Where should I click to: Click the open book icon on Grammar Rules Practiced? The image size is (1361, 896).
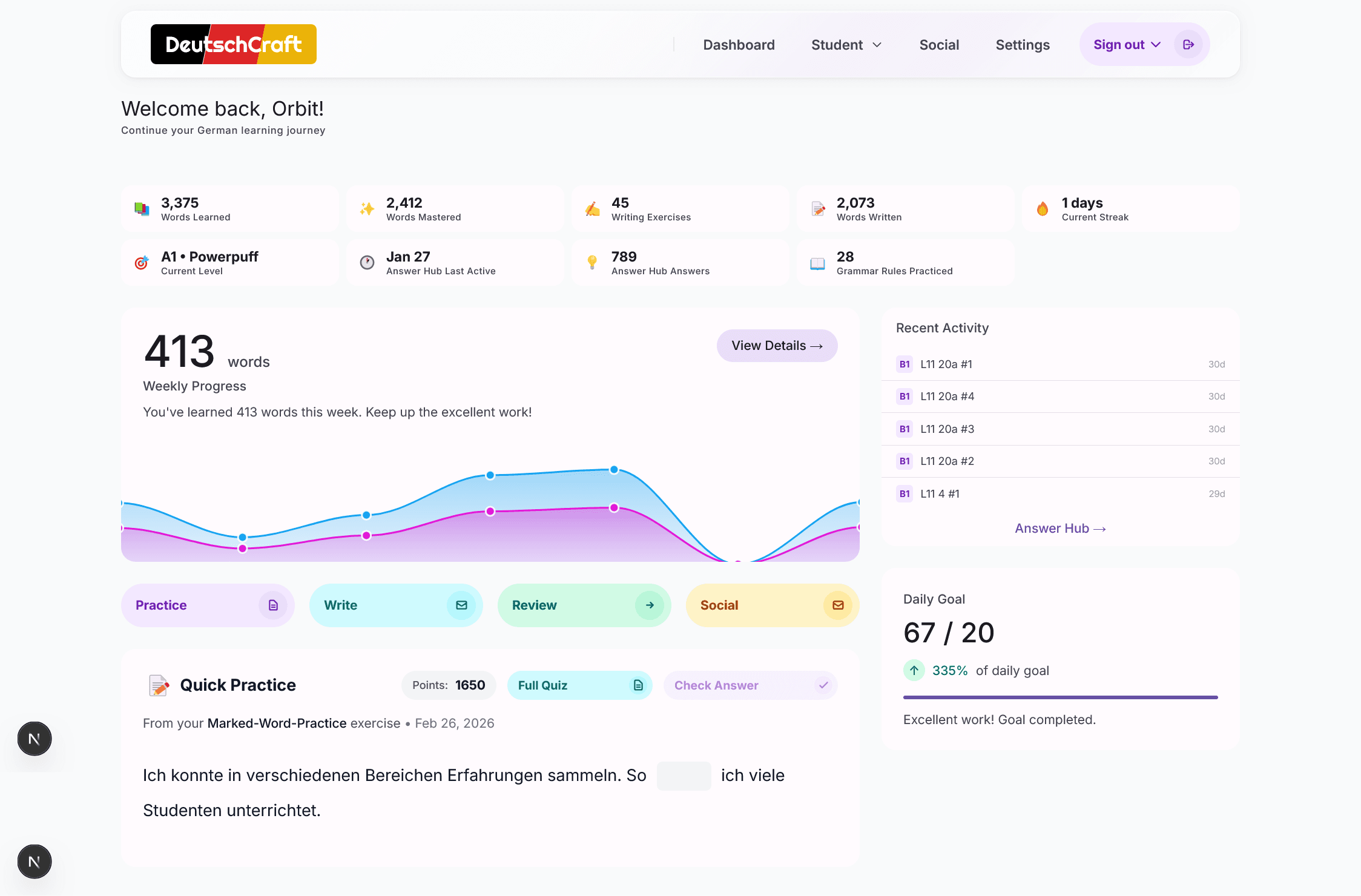817,262
